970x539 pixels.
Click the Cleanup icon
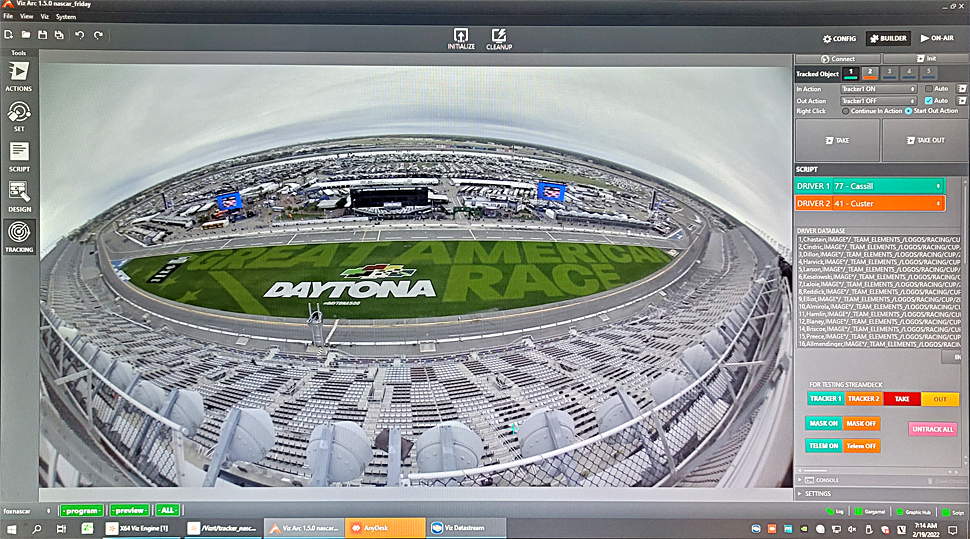point(499,38)
